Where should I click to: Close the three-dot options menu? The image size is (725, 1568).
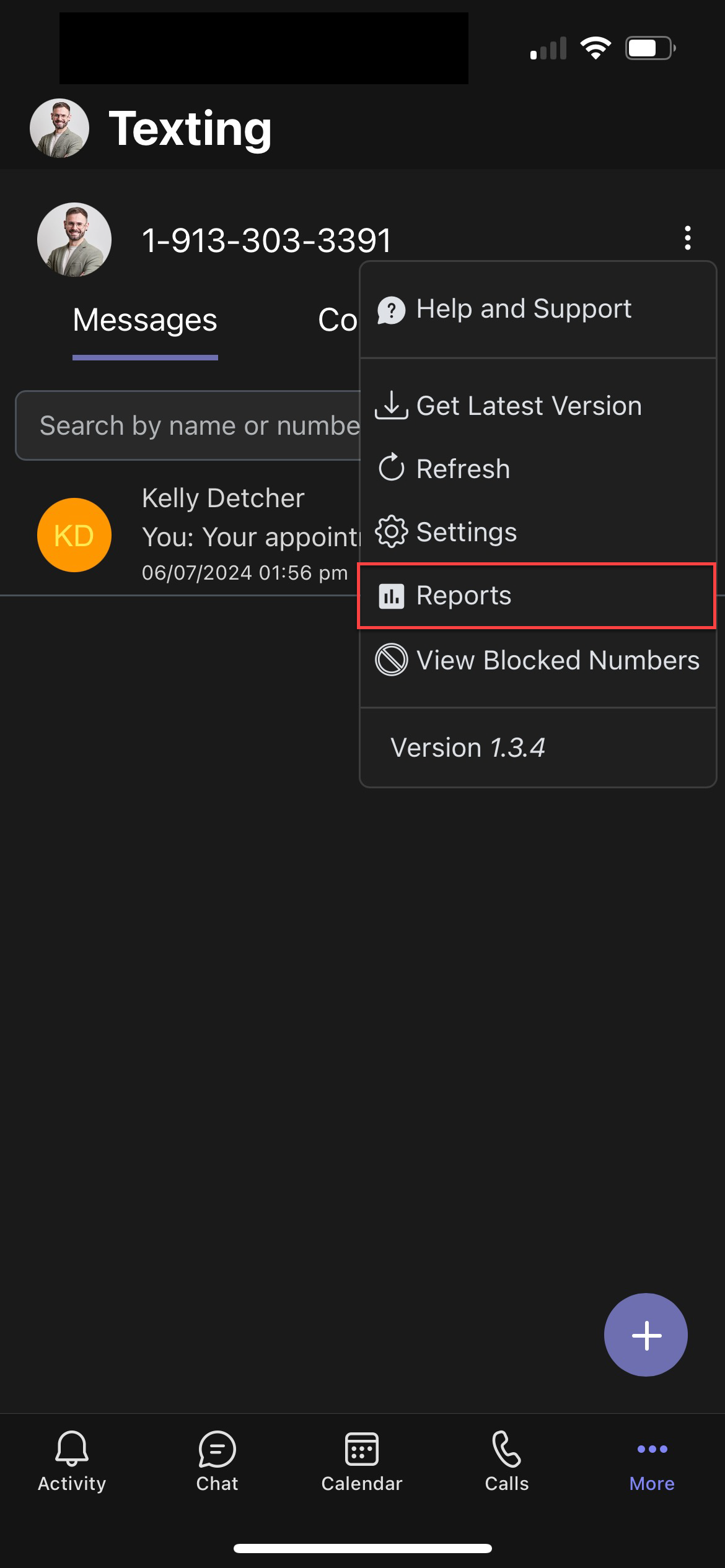tap(687, 238)
